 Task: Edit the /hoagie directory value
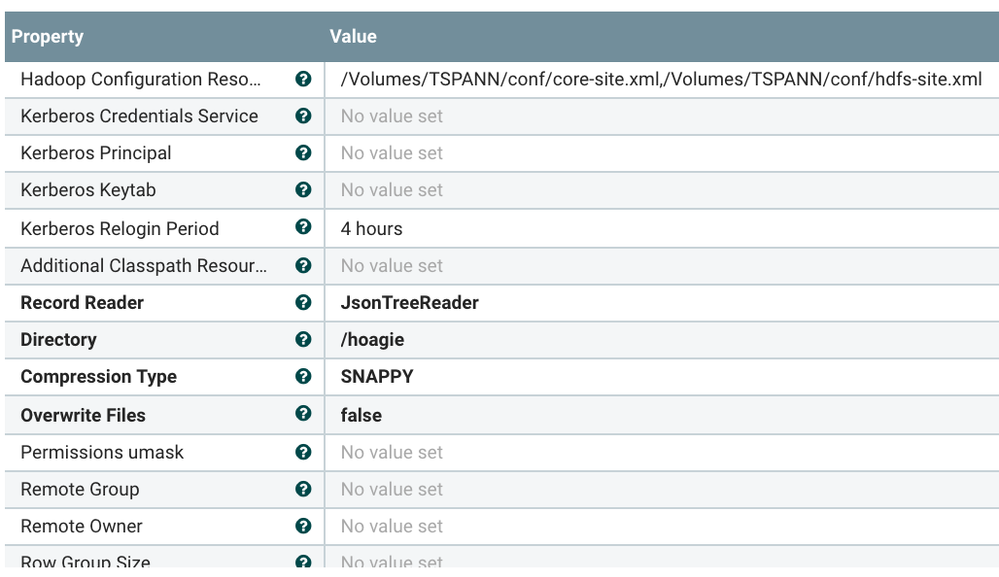coord(372,340)
